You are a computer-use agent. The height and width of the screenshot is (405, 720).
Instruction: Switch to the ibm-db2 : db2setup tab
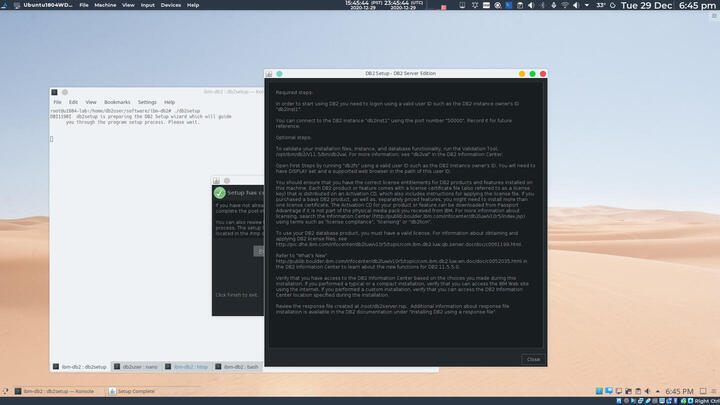point(80,366)
